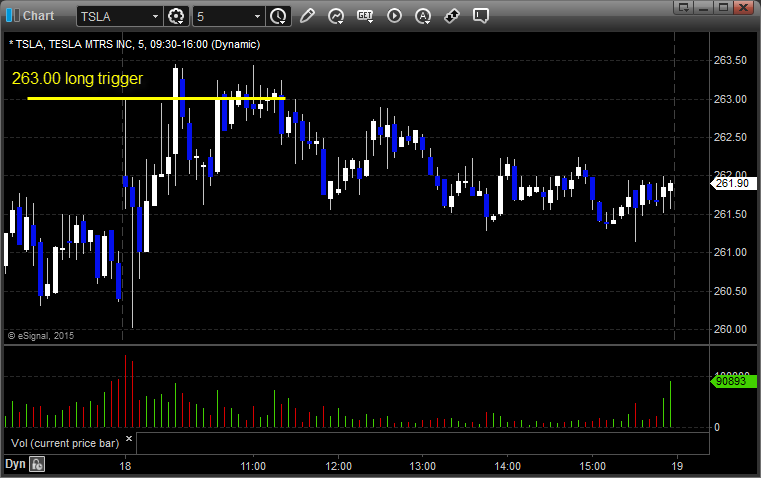Open the window options menu button
Viewport: 761px width, 478px height.
tap(683, 7)
